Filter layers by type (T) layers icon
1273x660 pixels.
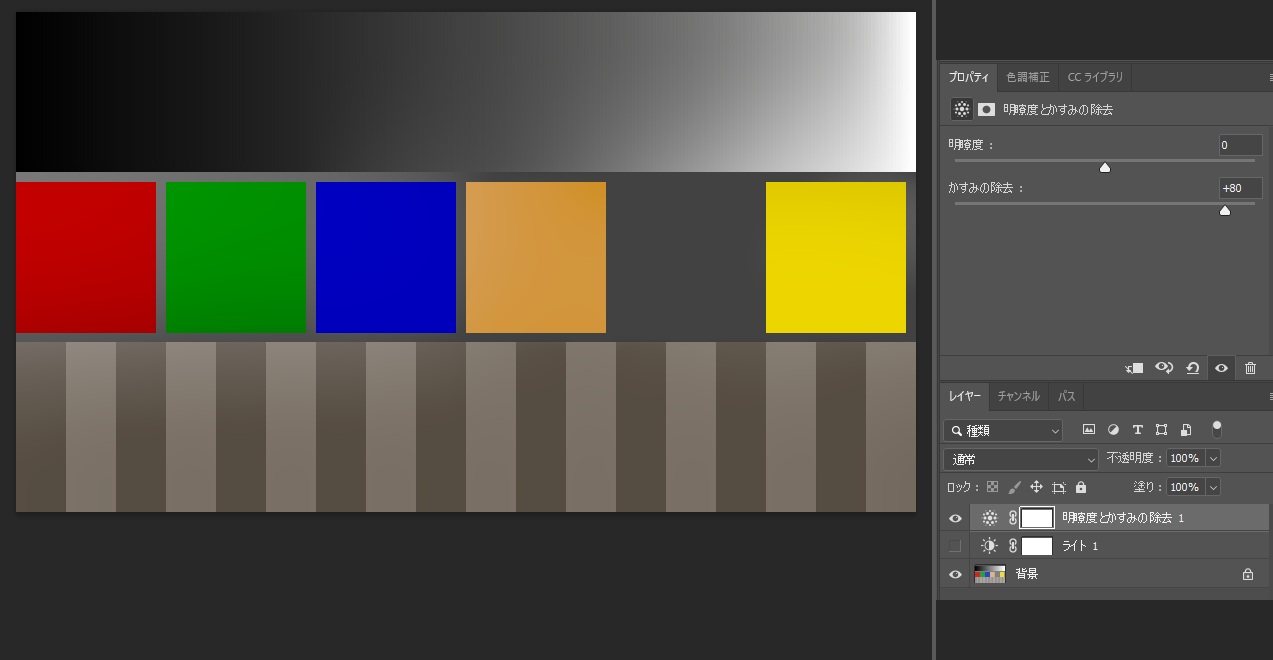[1137, 430]
